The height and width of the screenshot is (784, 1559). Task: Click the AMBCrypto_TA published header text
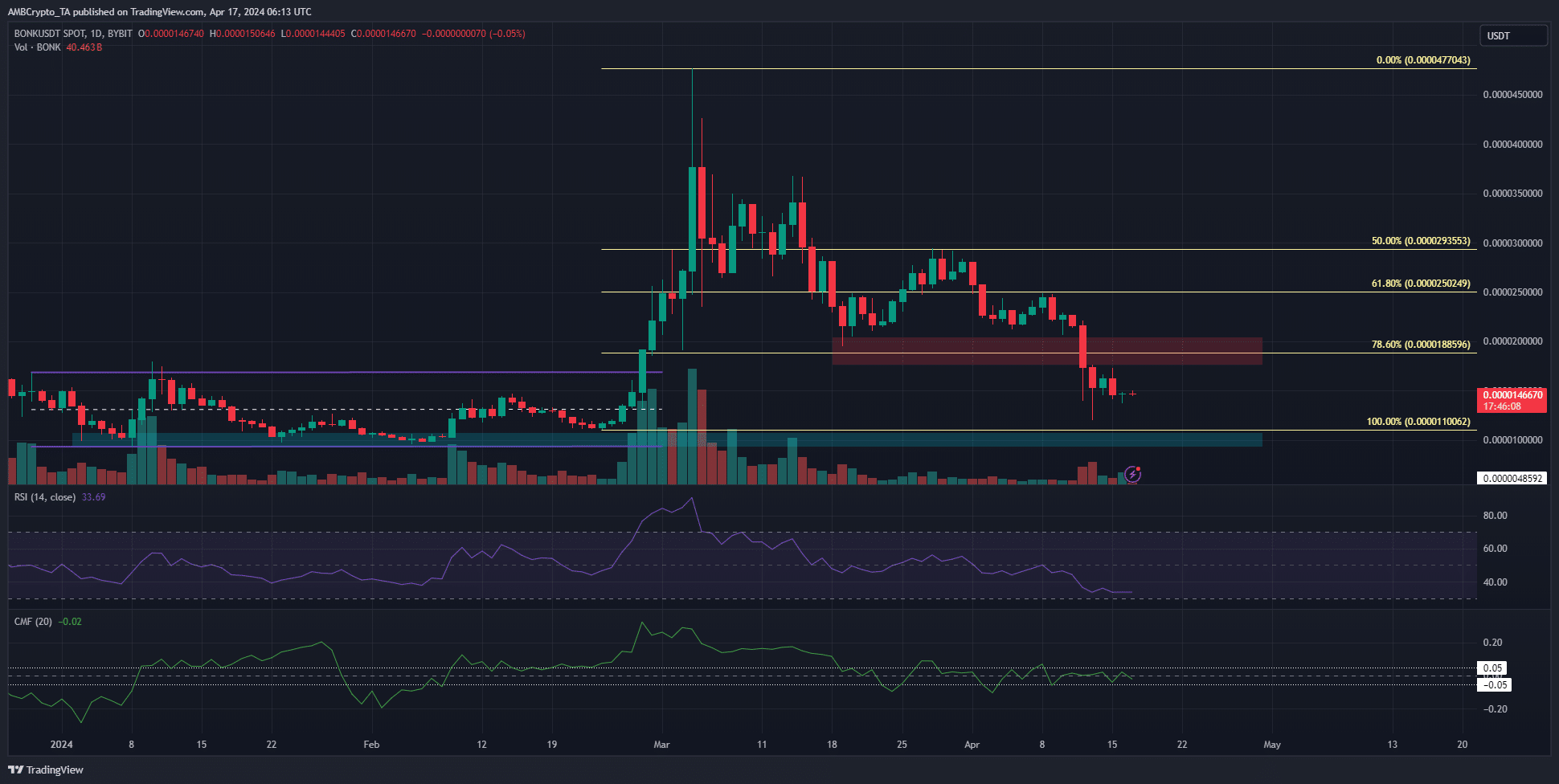tap(160, 12)
